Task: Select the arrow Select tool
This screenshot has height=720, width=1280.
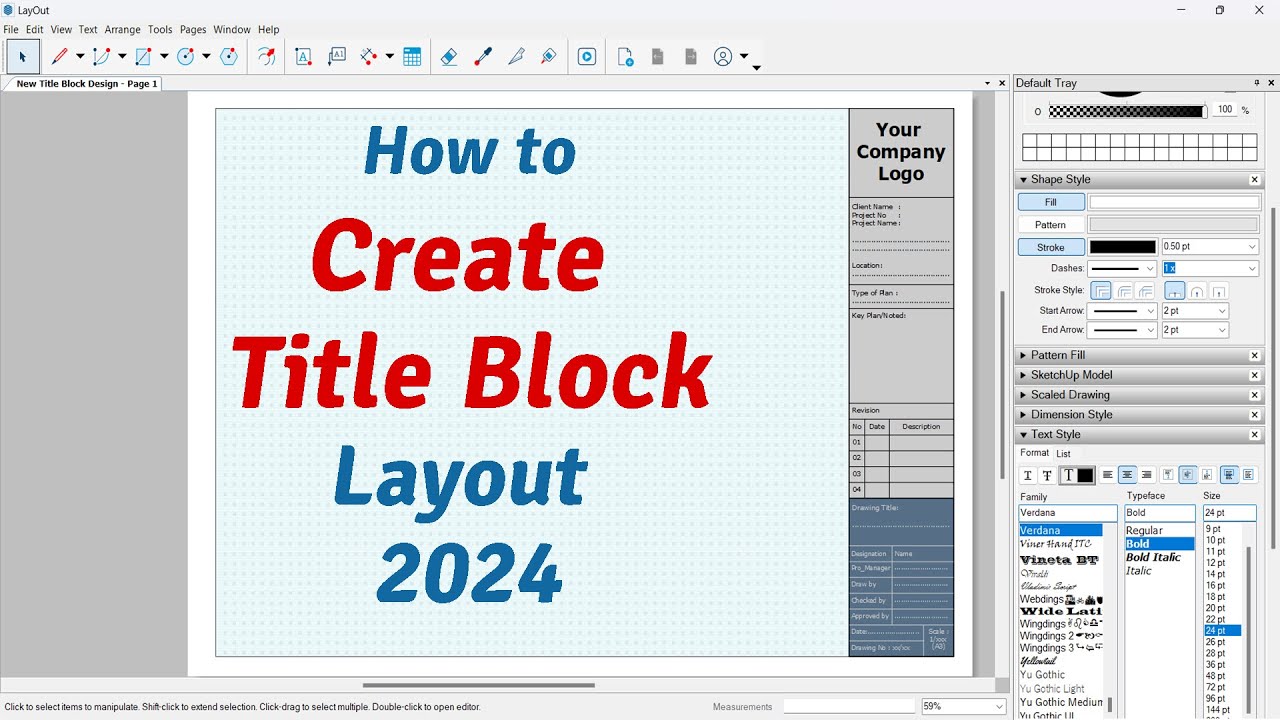Action: (23, 57)
